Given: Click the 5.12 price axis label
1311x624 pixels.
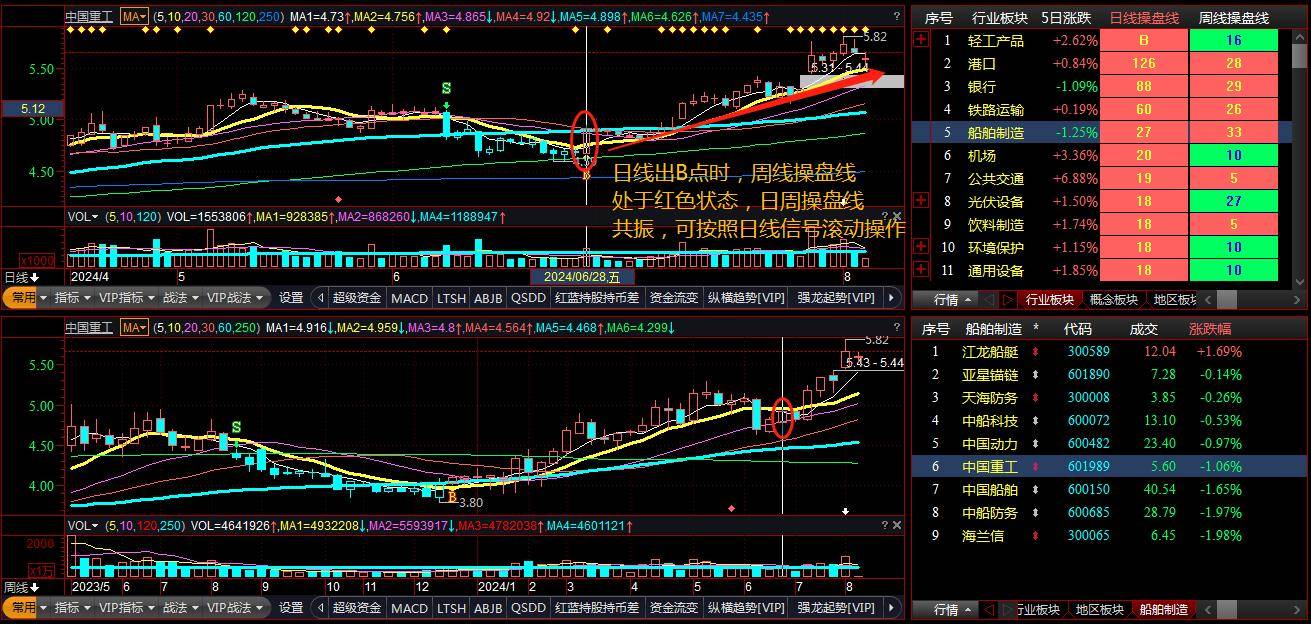Looking at the screenshot, I should click(x=31, y=108).
